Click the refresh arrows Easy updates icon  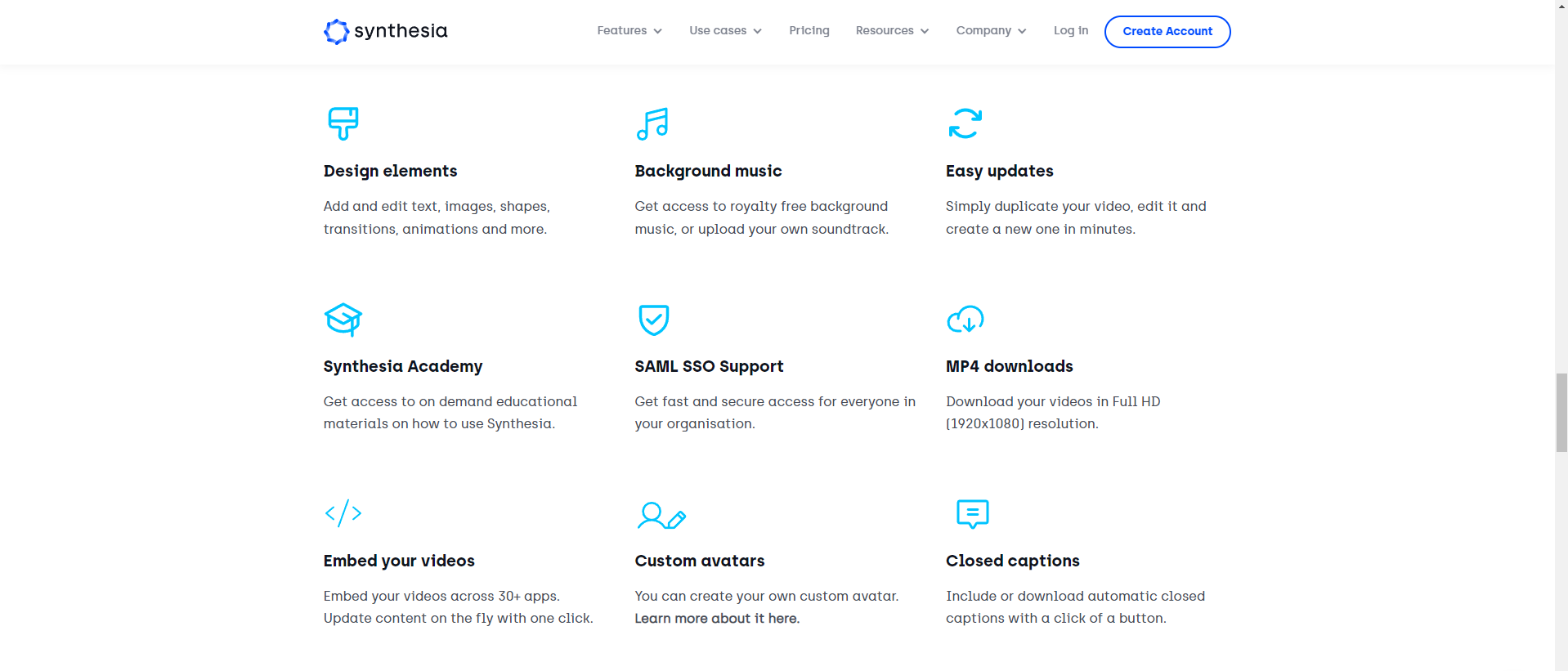pyautogui.click(x=965, y=123)
